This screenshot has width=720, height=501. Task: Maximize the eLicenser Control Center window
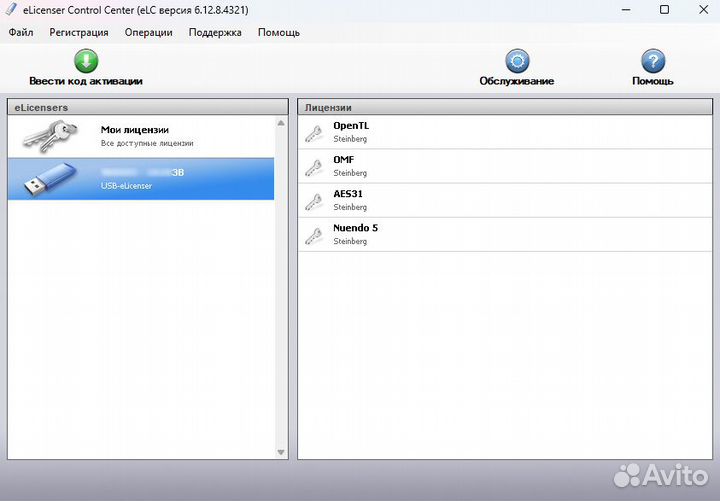[664, 10]
